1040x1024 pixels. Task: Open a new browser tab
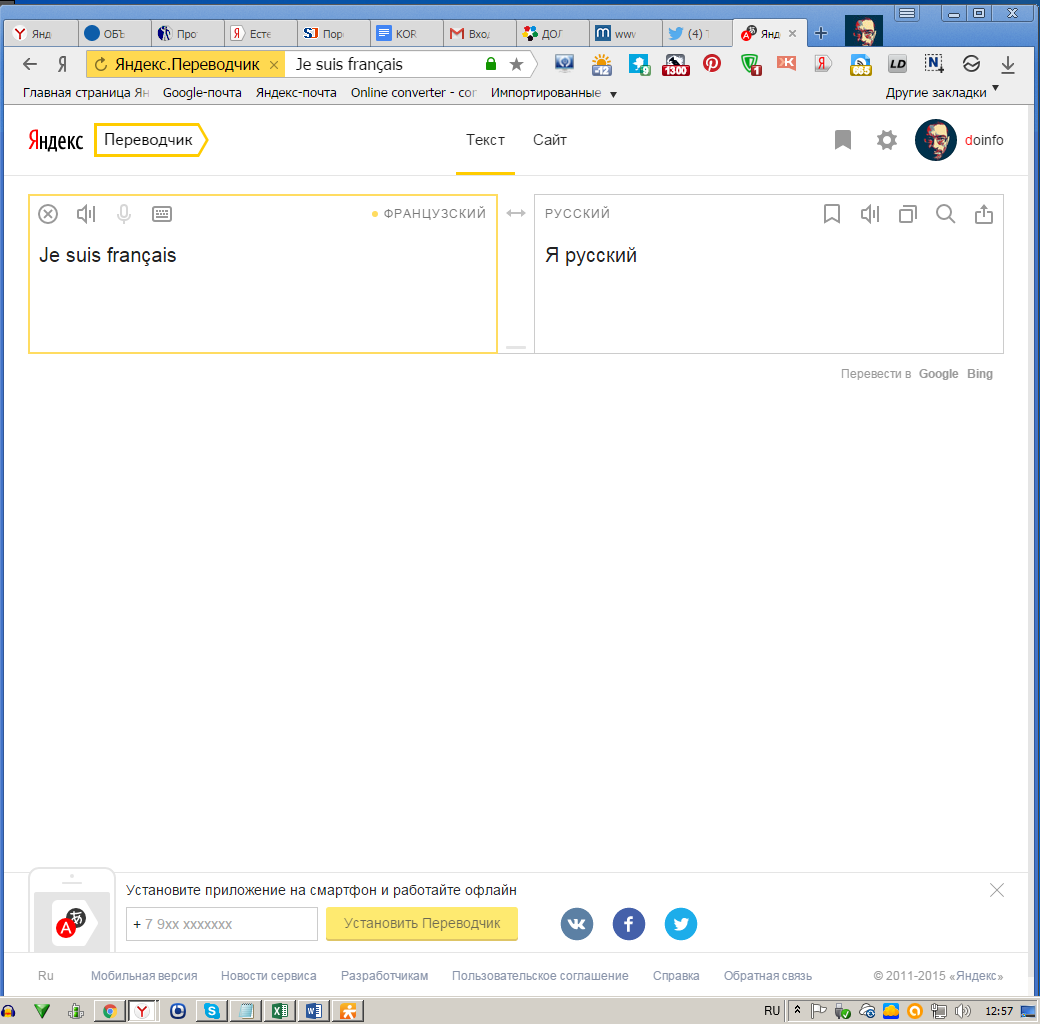point(821,33)
